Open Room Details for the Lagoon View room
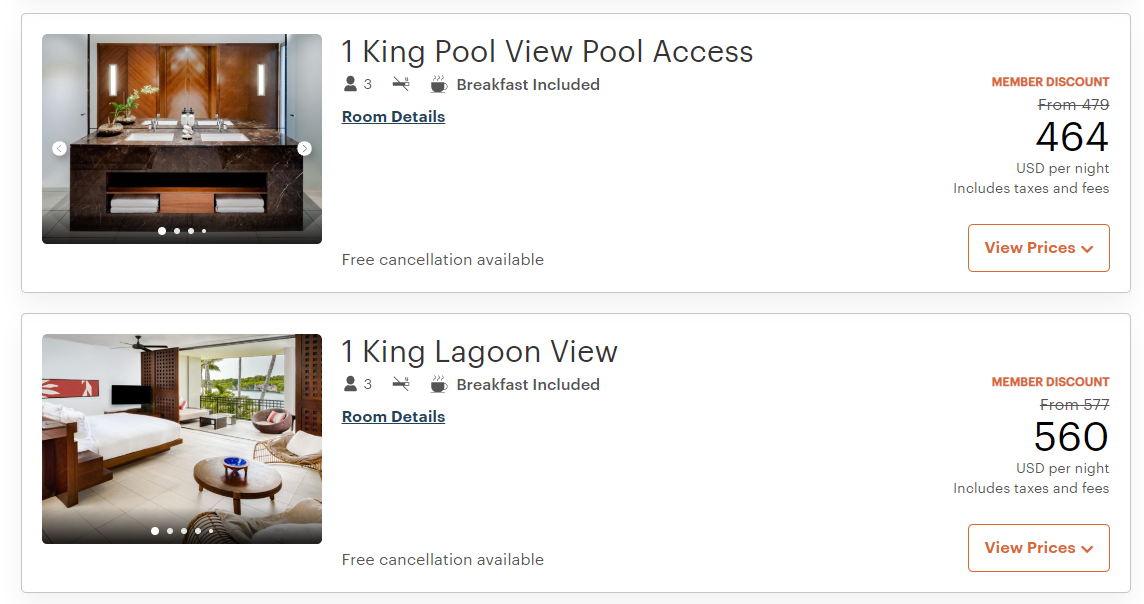 click(392, 416)
